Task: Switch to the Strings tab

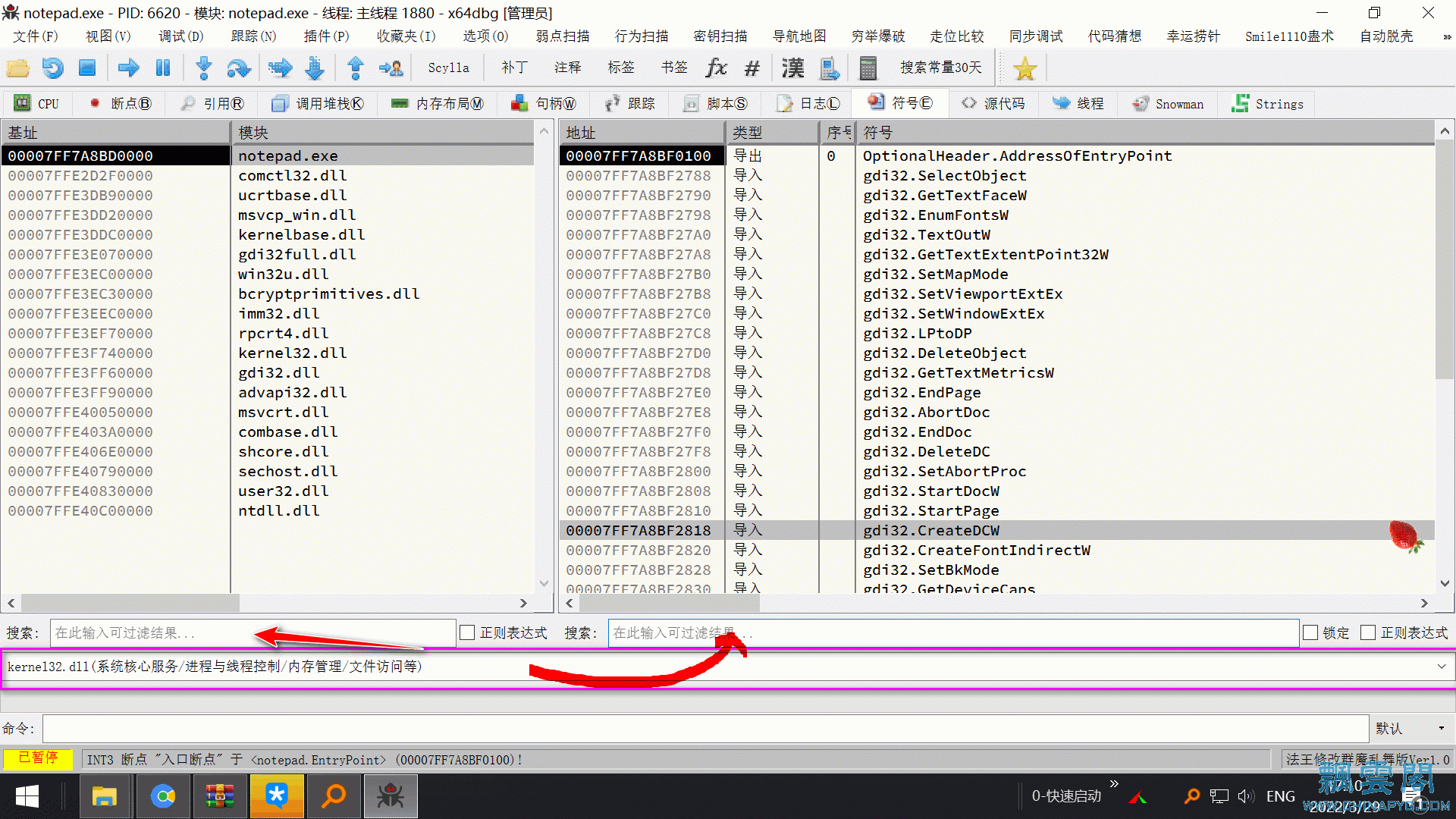Action: pyautogui.click(x=1268, y=104)
